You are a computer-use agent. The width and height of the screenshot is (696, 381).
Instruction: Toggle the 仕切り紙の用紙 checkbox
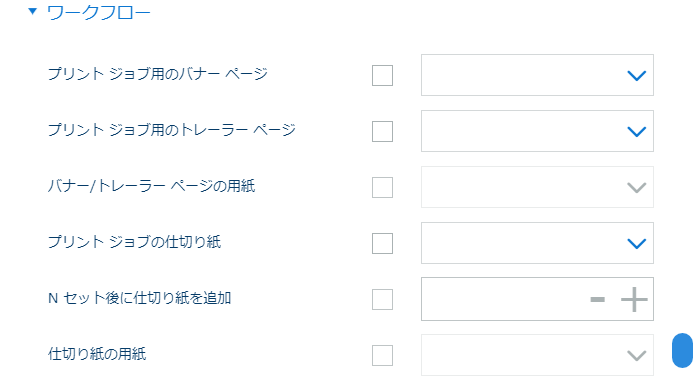click(x=382, y=355)
